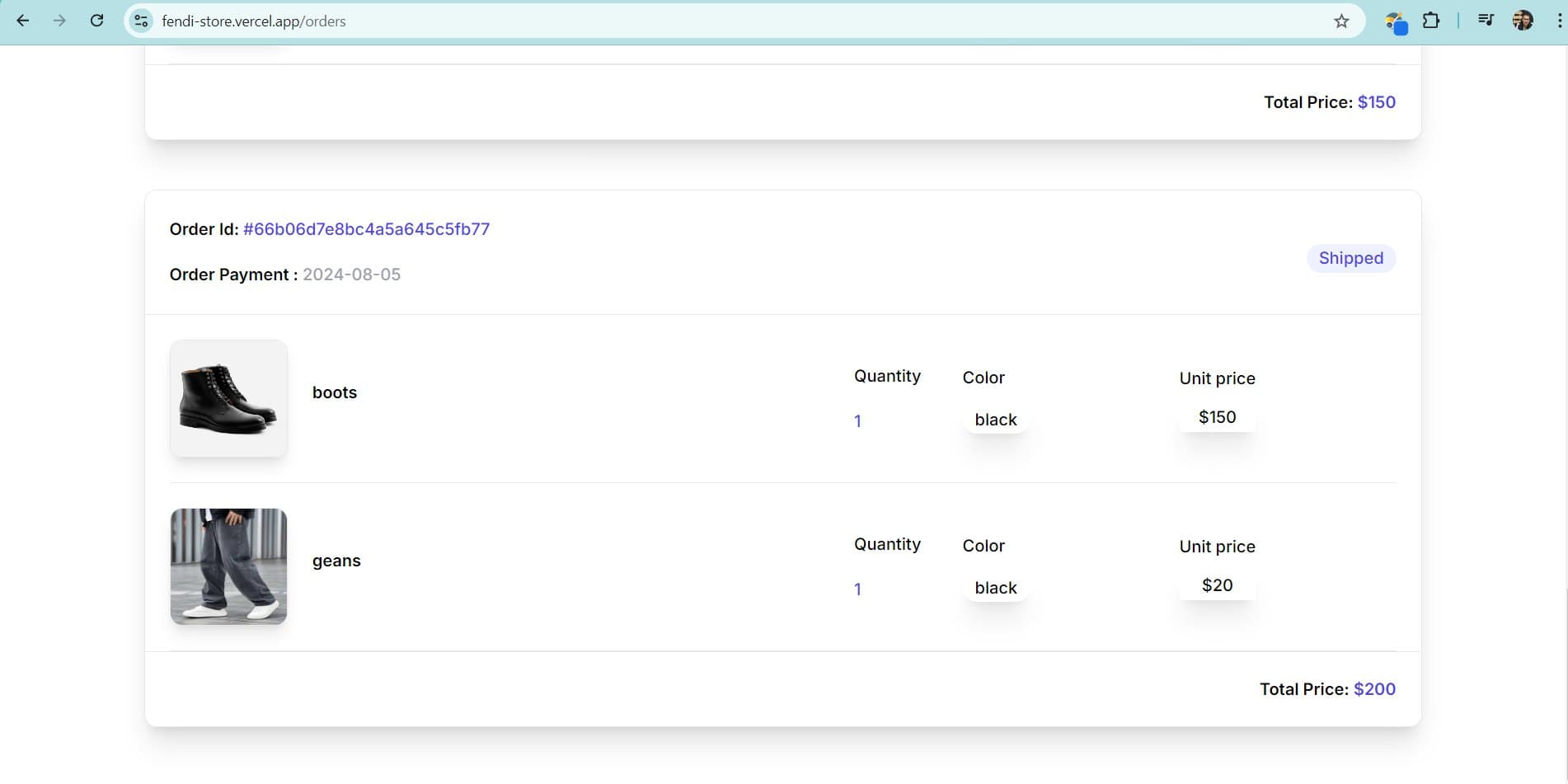
Task: Open the Extensions puzzle icon
Action: pyautogui.click(x=1431, y=21)
